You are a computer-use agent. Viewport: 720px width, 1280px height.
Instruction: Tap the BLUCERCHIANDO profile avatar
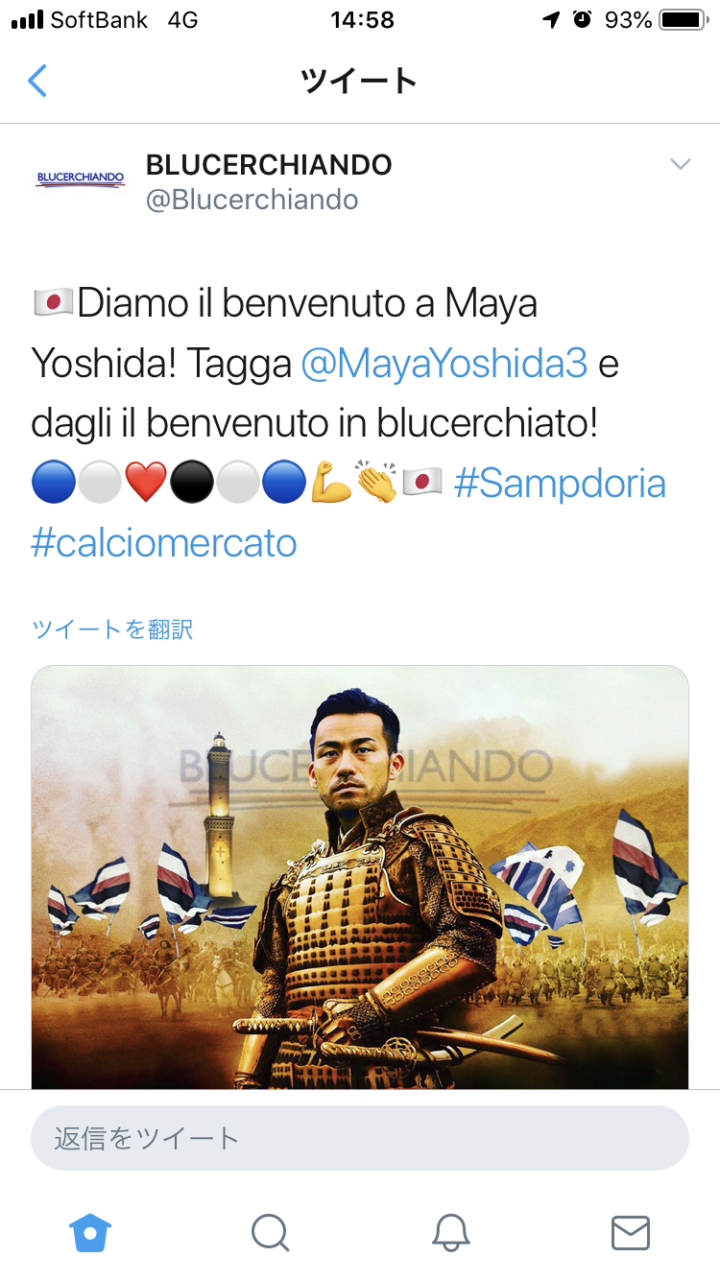click(x=80, y=180)
